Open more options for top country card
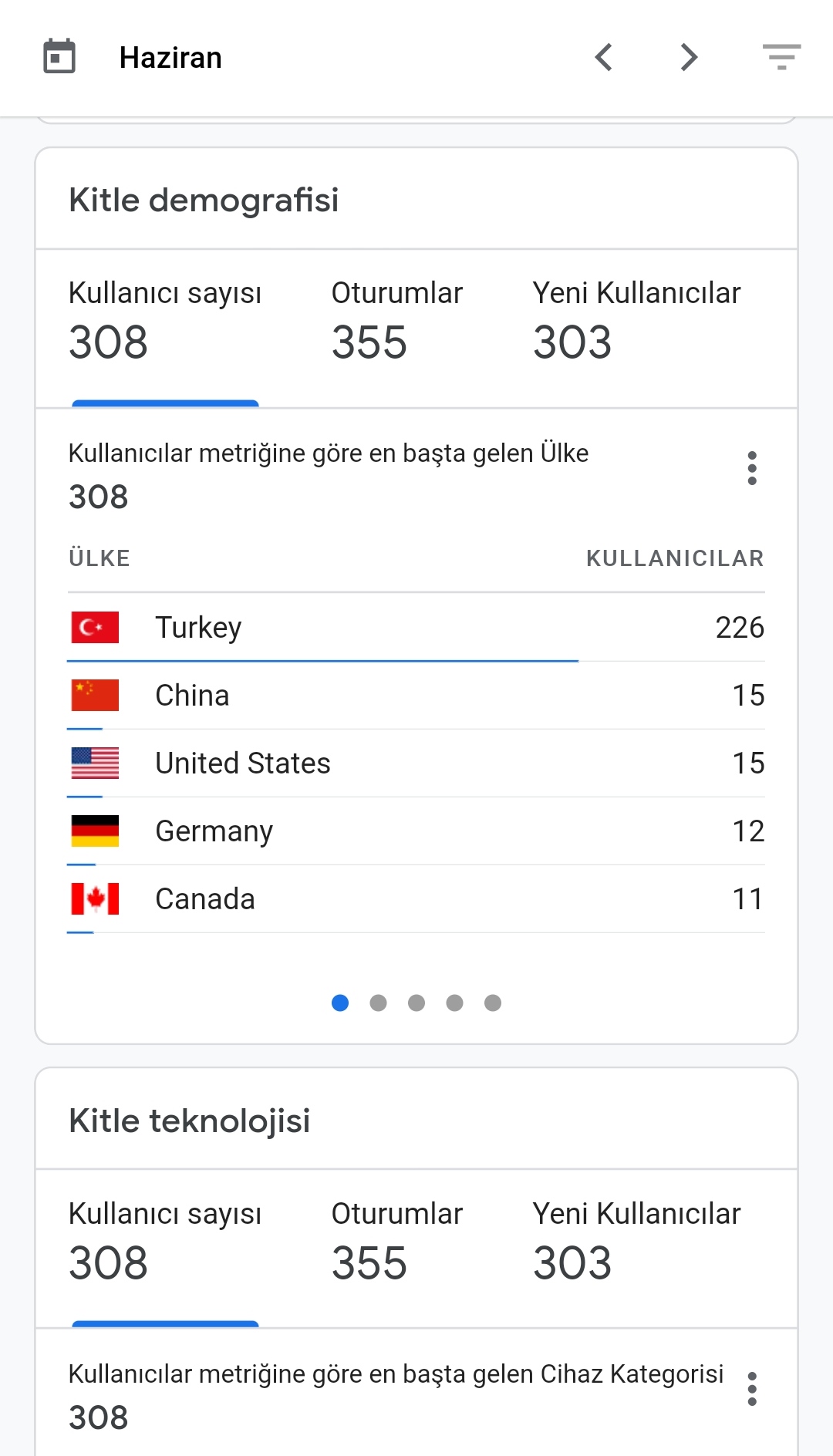Screen dimensions: 833x1456 tap(752, 468)
